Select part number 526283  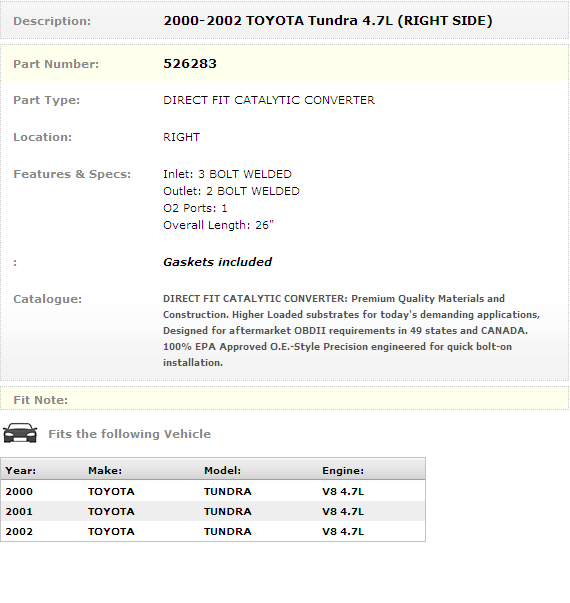pos(190,64)
